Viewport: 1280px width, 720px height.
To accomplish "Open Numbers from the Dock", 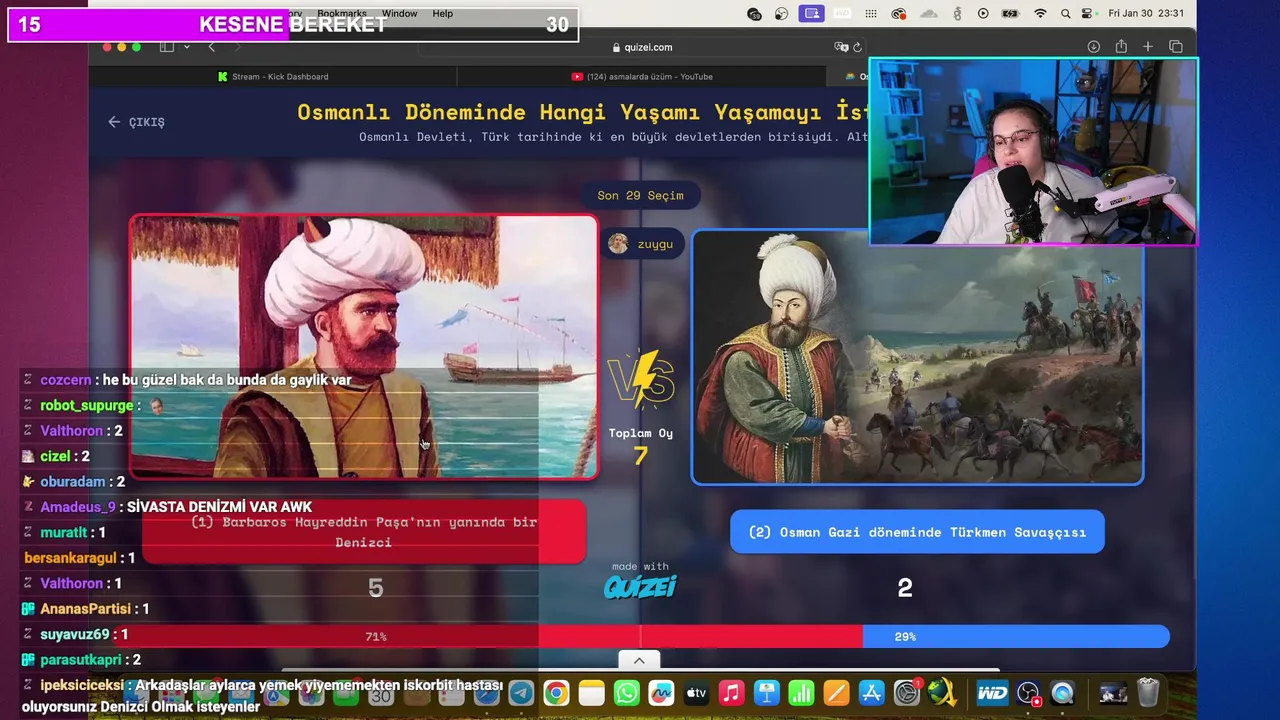I will pos(801,693).
